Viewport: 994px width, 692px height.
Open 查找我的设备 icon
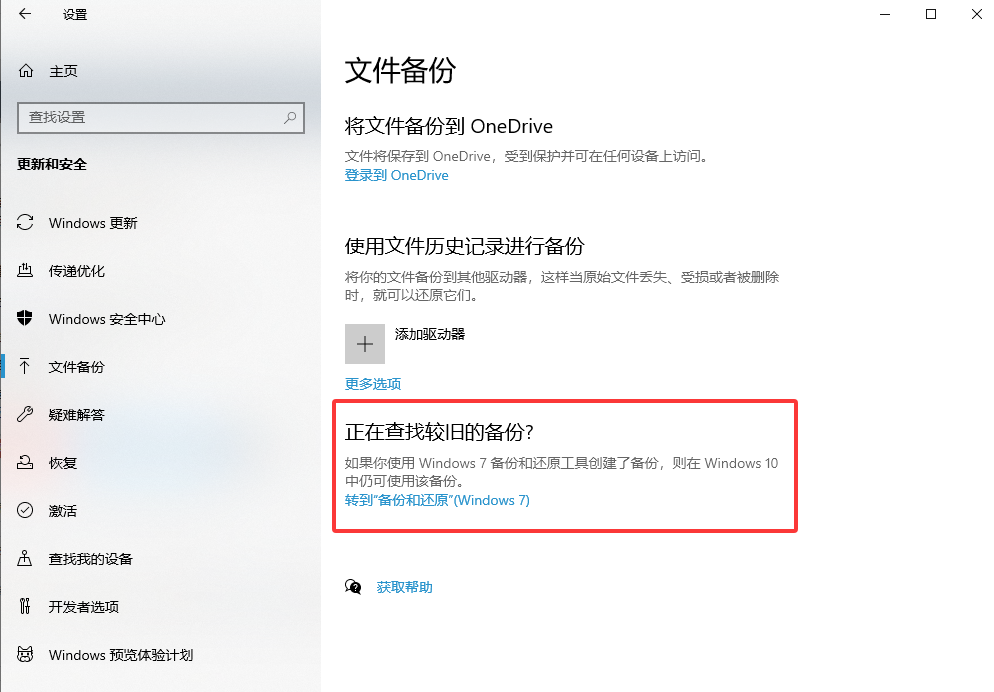click(25, 558)
